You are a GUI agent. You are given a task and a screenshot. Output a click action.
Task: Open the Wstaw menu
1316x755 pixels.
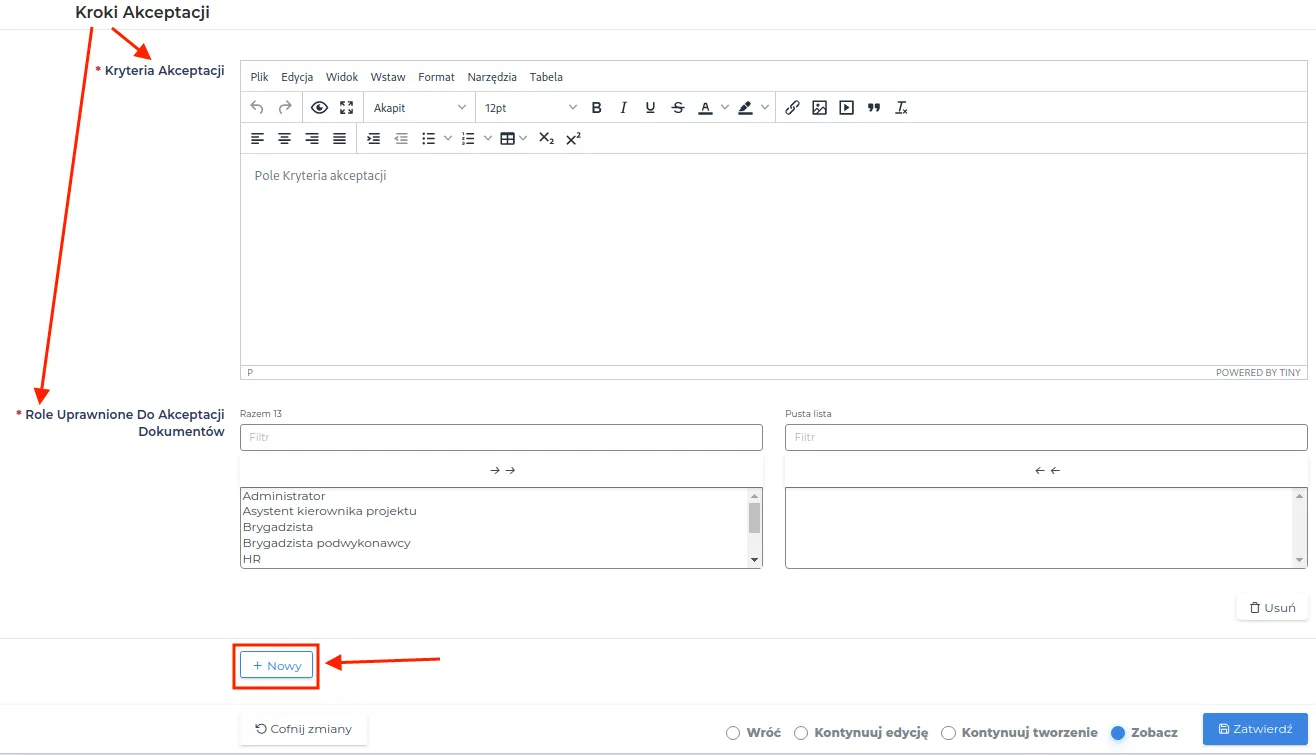pyautogui.click(x=388, y=77)
